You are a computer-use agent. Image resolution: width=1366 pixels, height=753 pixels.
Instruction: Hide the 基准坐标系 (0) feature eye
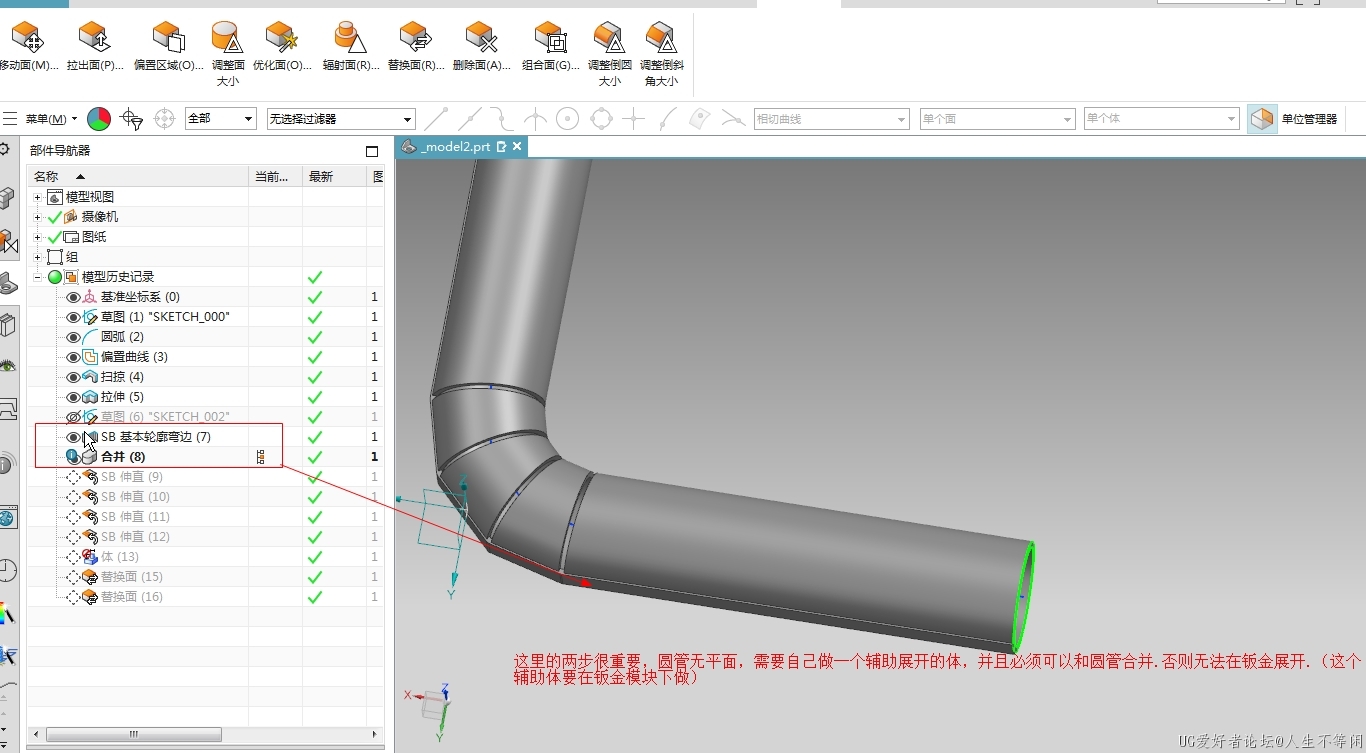pos(73,297)
